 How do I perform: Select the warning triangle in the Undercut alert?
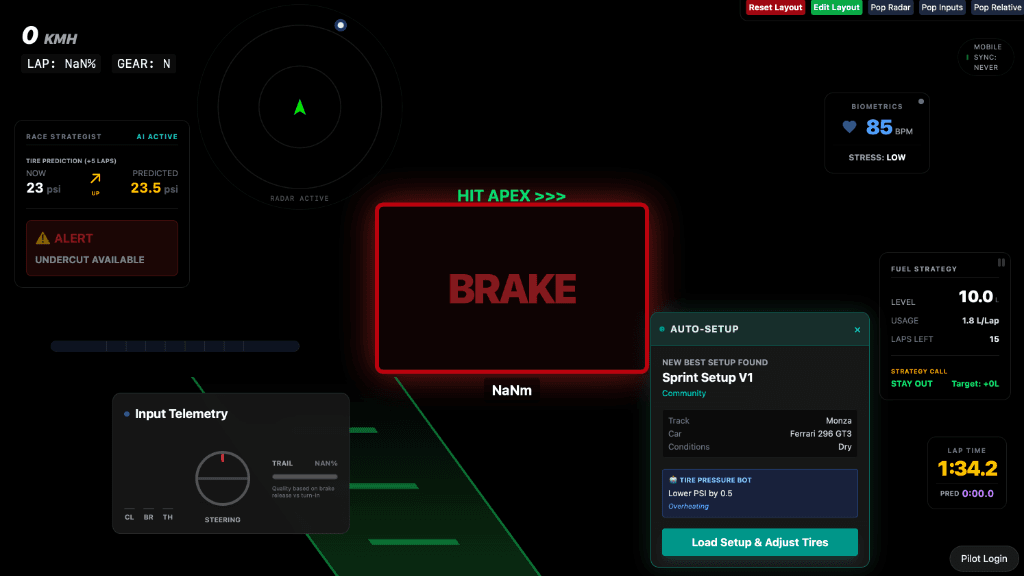click(41, 238)
